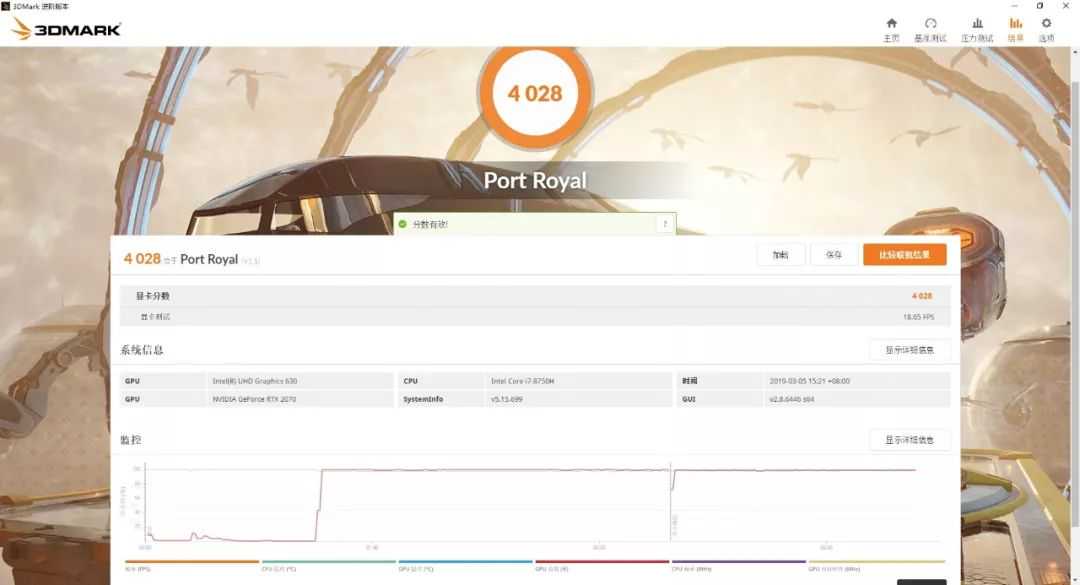Click the vertical marker on monitoring chart

coord(670,505)
